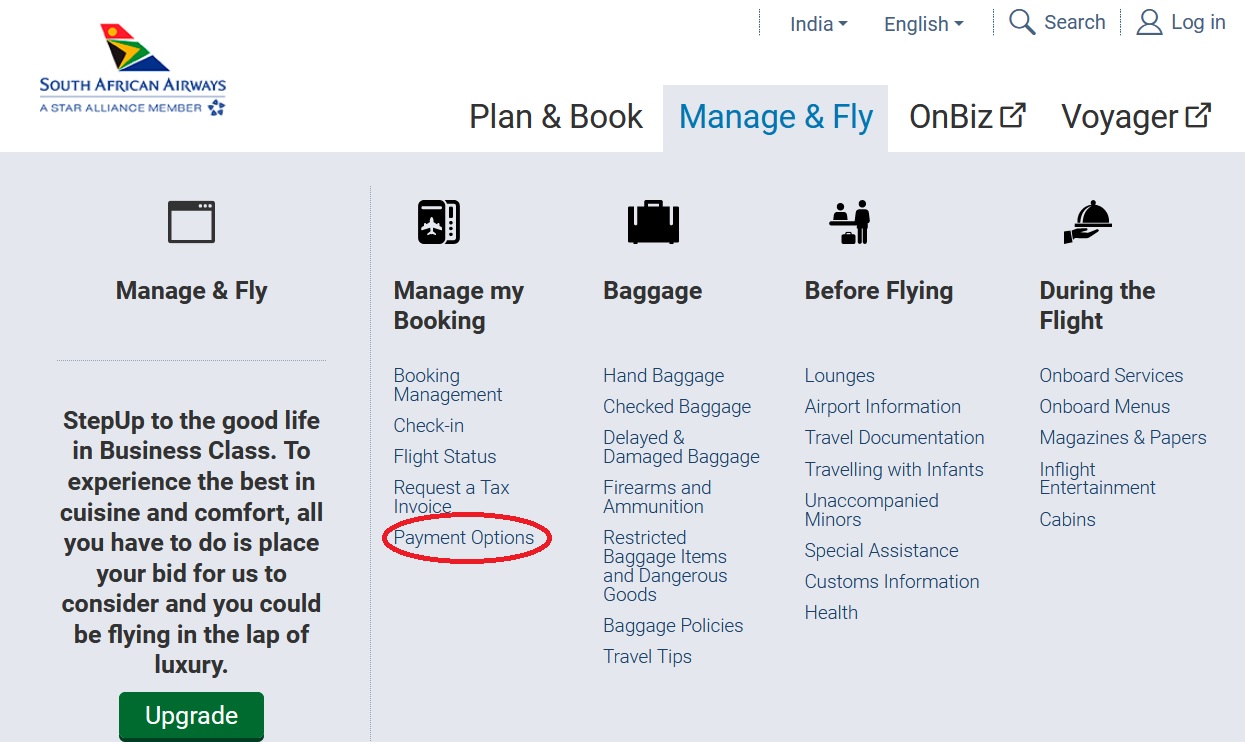
Task: Open the Payment Options link
Action: point(464,538)
